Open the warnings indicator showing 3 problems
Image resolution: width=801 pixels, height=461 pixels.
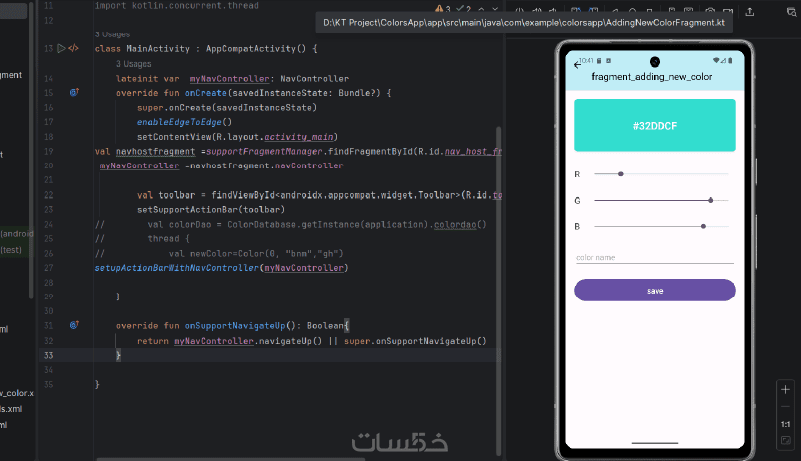pos(442,9)
